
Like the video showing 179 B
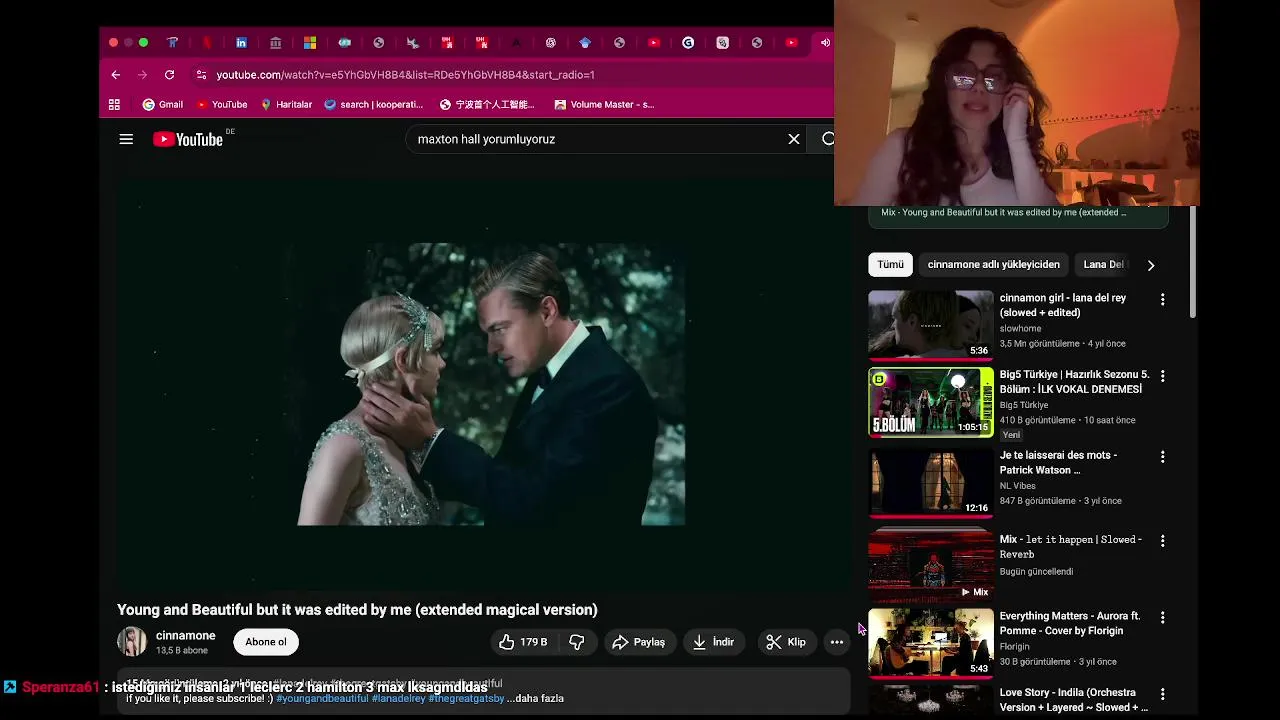pos(523,642)
